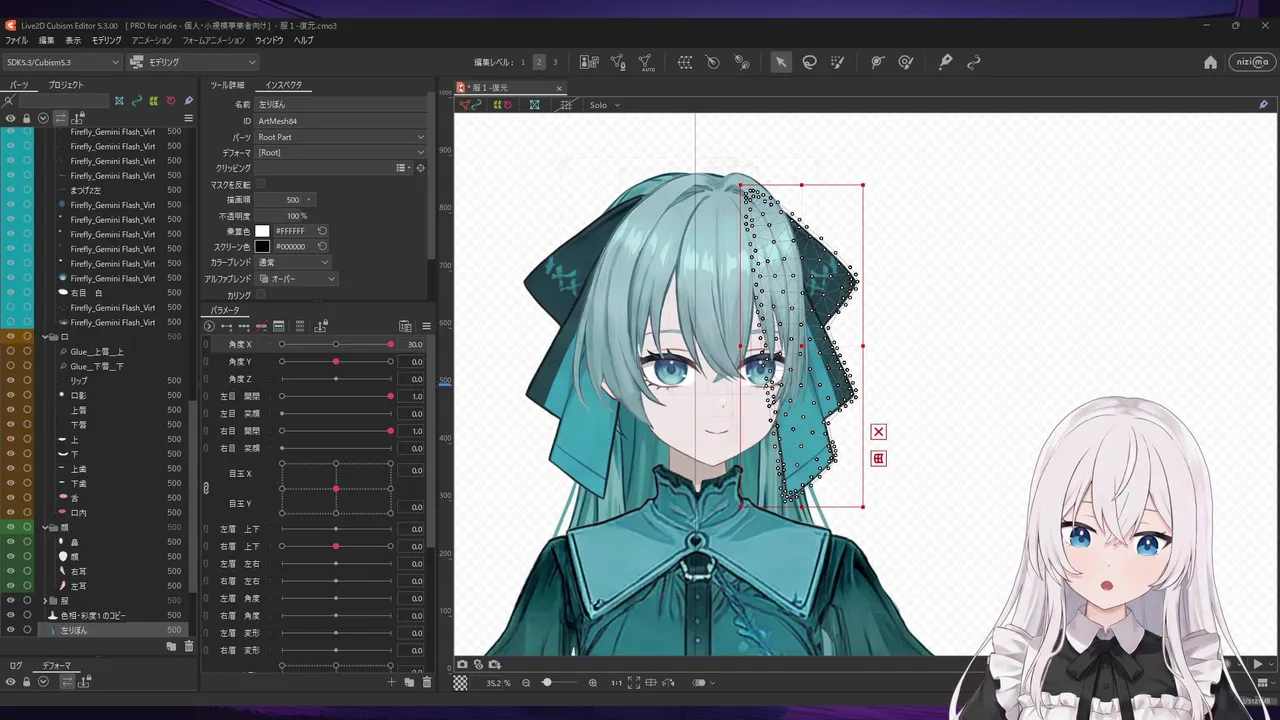Add new parameter with plus icon

pos(391,682)
